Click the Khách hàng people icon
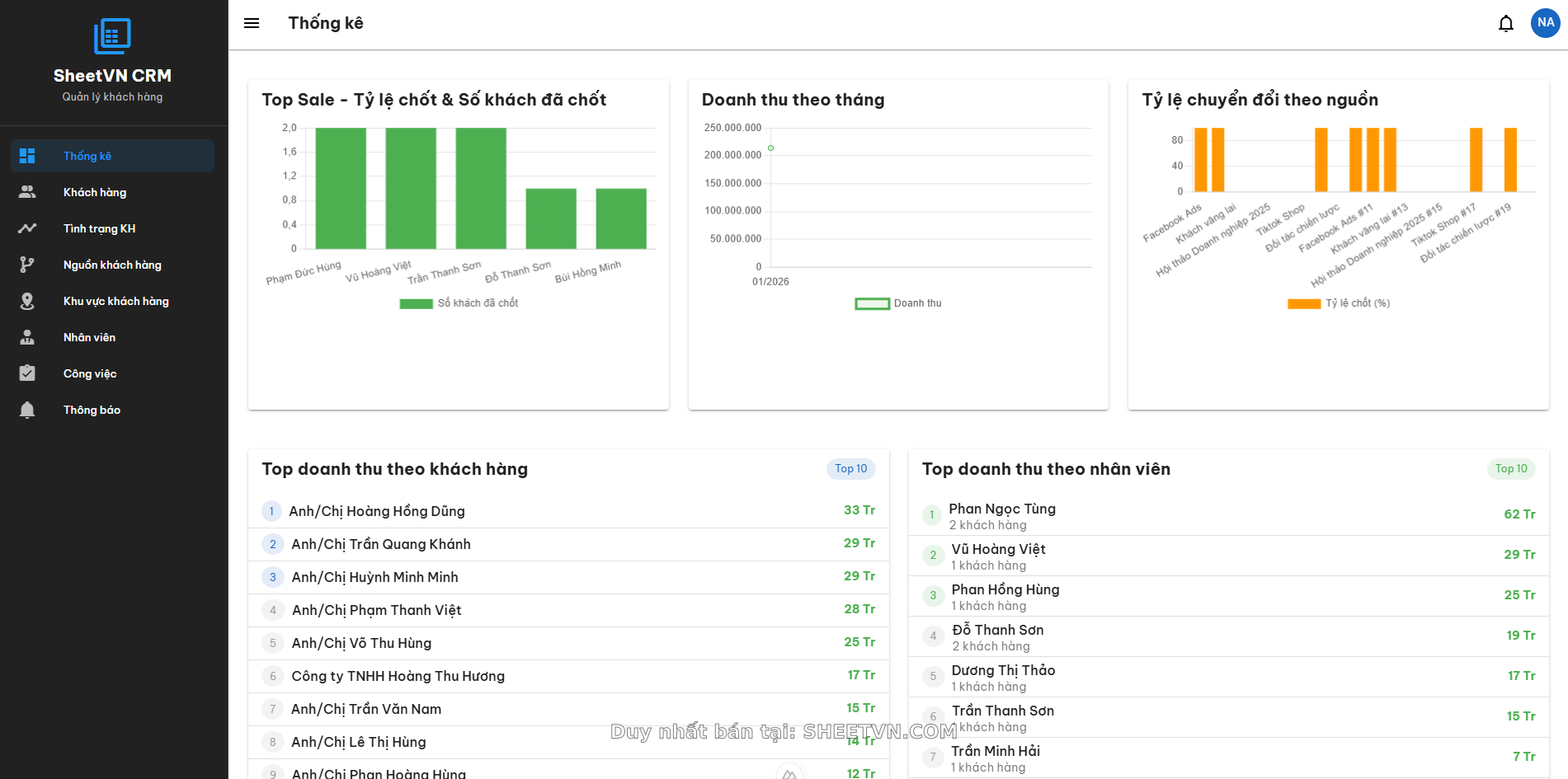Image resolution: width=1568 pixels, height=779 pixels. pos(27,192)
